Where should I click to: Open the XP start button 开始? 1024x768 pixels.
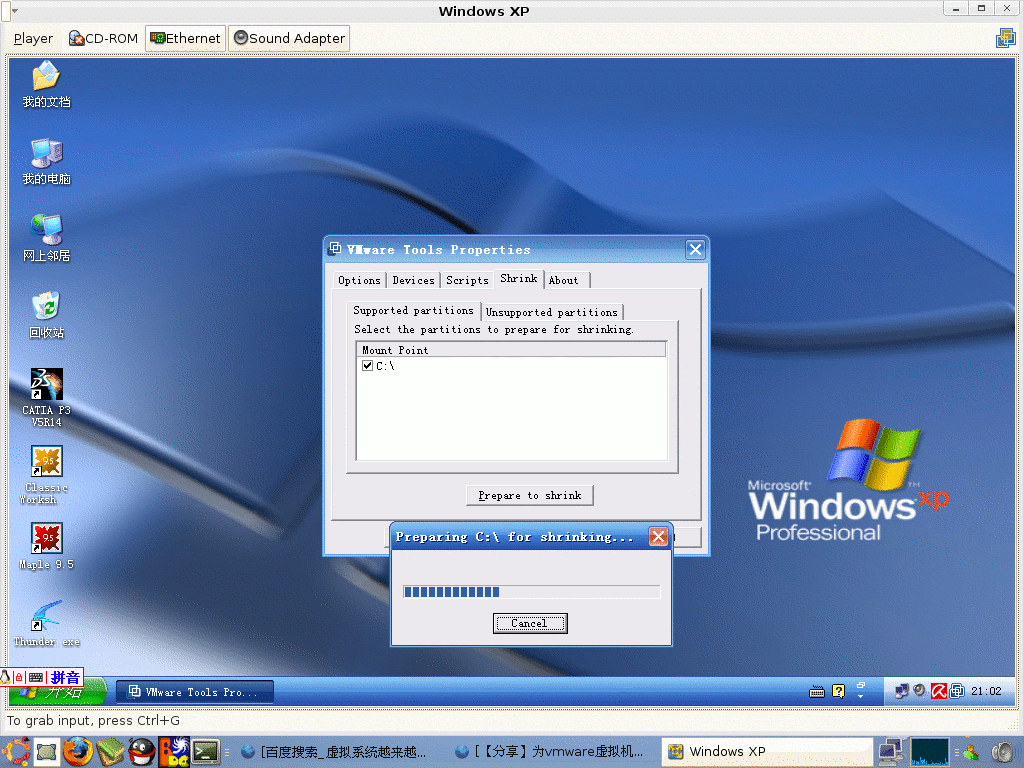coord(57,692)
